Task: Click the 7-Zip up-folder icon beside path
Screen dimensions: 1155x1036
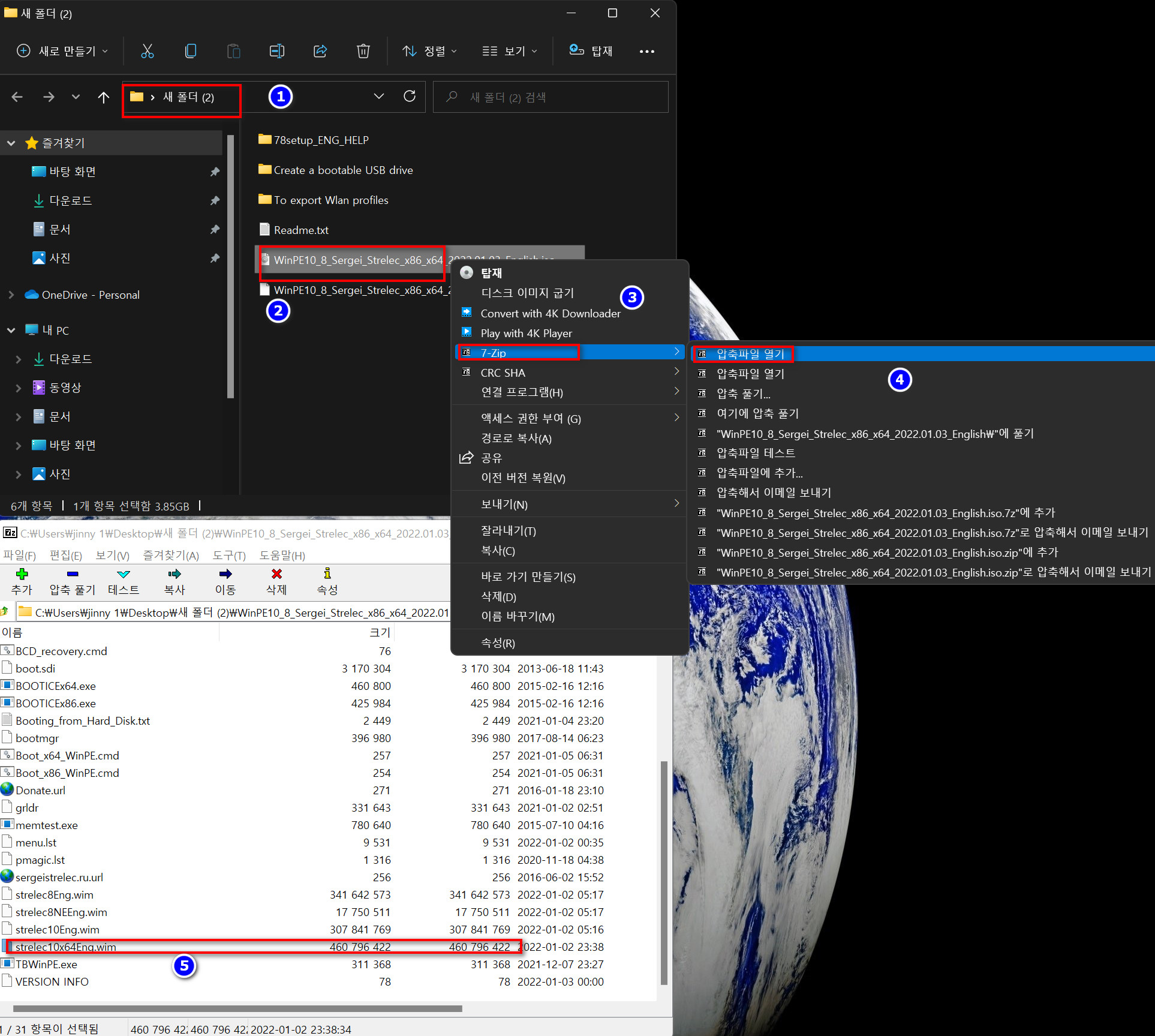Action: coord(5,612)
